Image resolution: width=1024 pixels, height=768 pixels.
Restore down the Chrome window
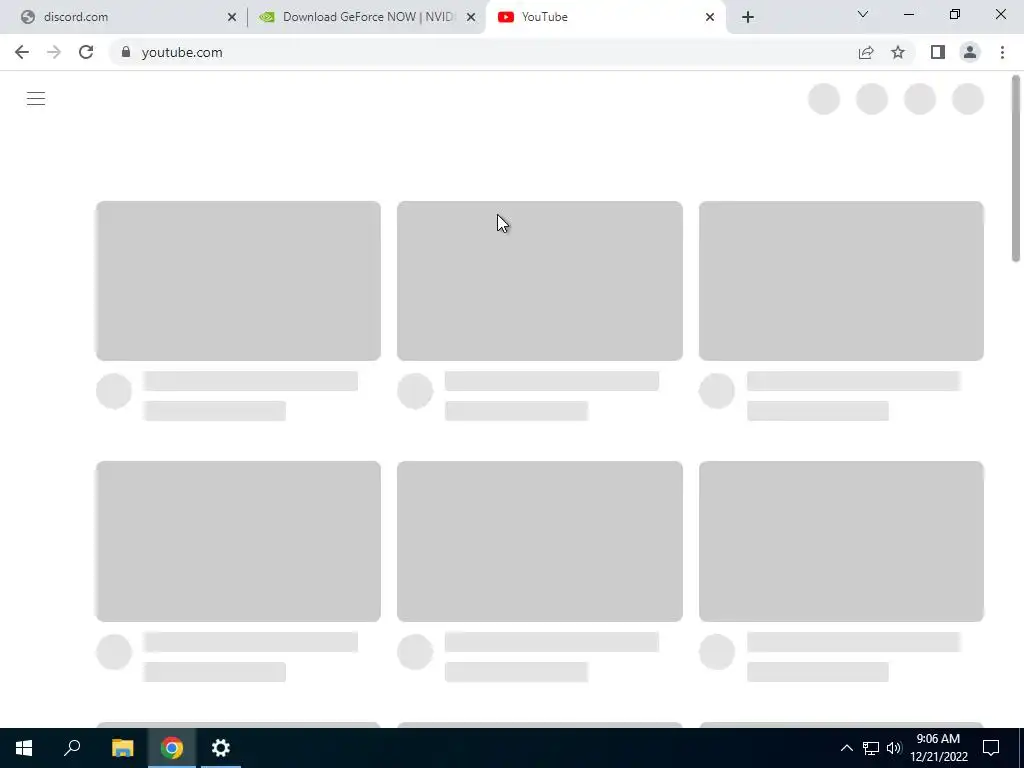coord(955,14)
